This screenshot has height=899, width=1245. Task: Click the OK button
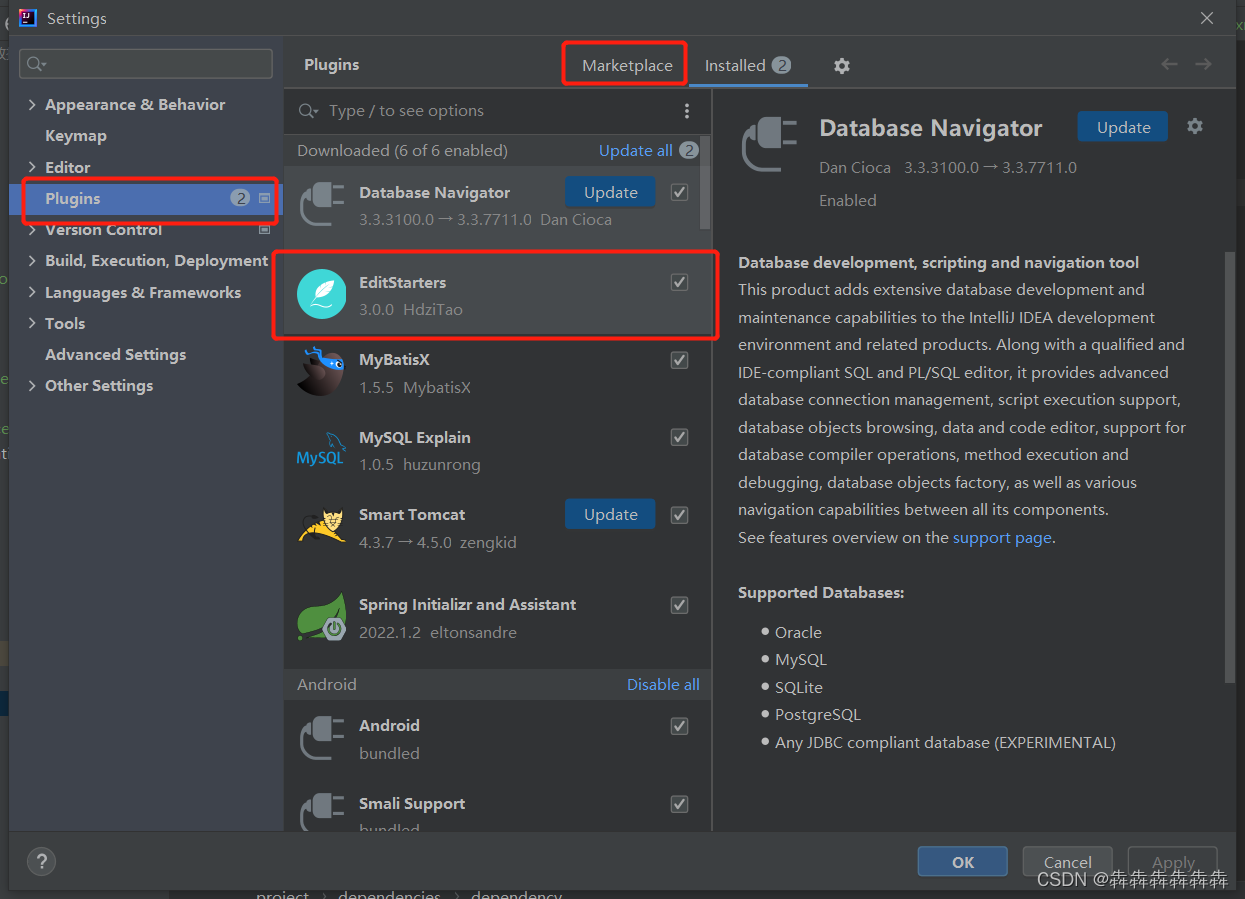coord(963,862)
